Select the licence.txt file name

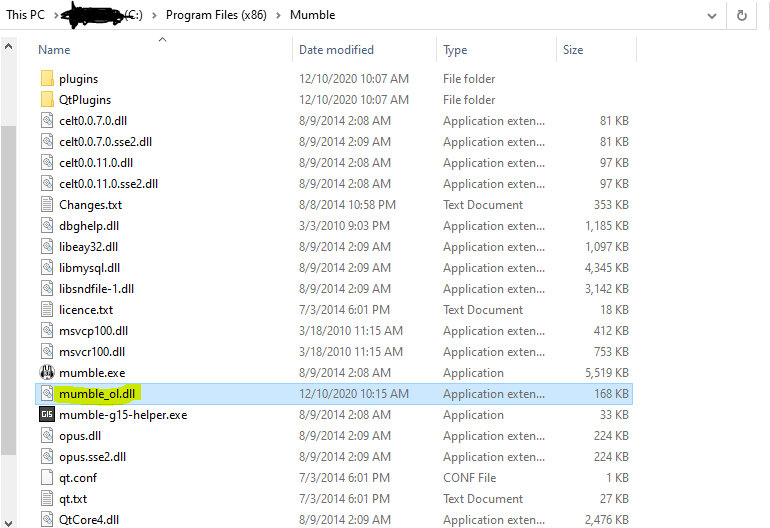(86, 310)
